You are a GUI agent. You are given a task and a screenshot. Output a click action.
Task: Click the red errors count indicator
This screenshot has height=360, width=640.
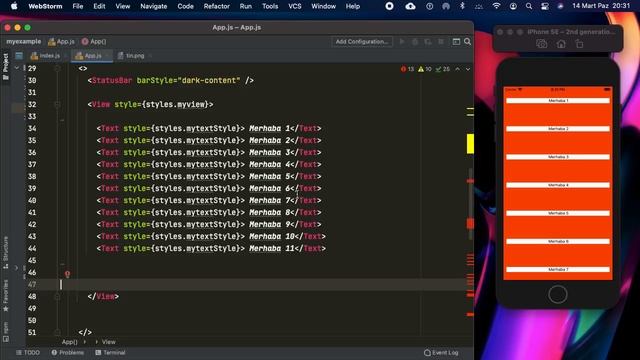point(407,69)
